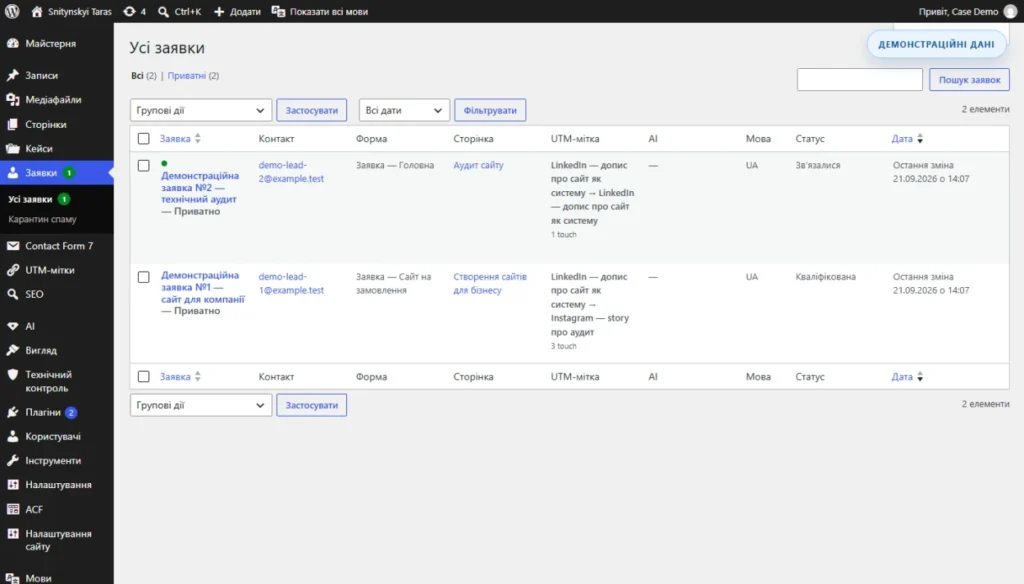Click the Сторінки pages icon

click(12, 124)
